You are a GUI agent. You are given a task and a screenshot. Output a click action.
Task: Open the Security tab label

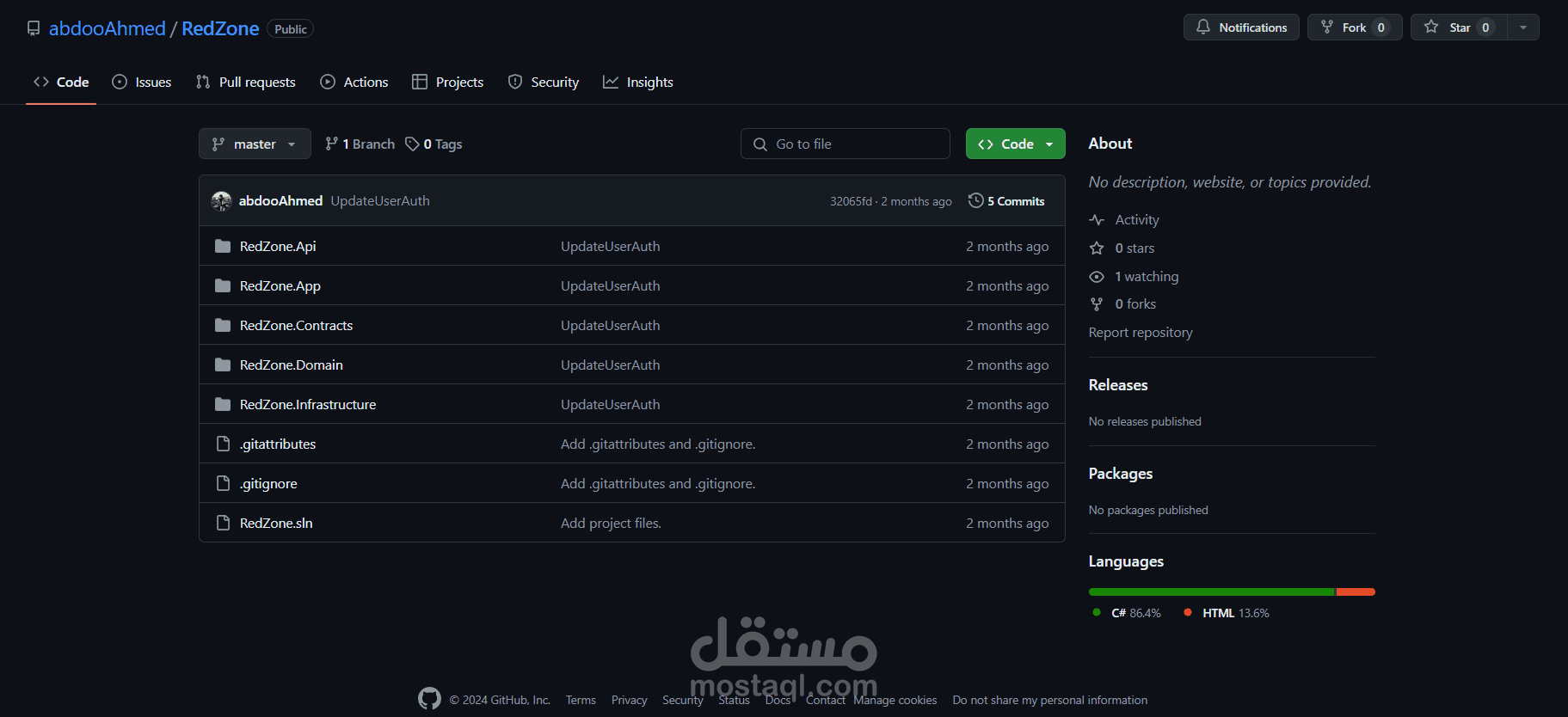[555, 82]
